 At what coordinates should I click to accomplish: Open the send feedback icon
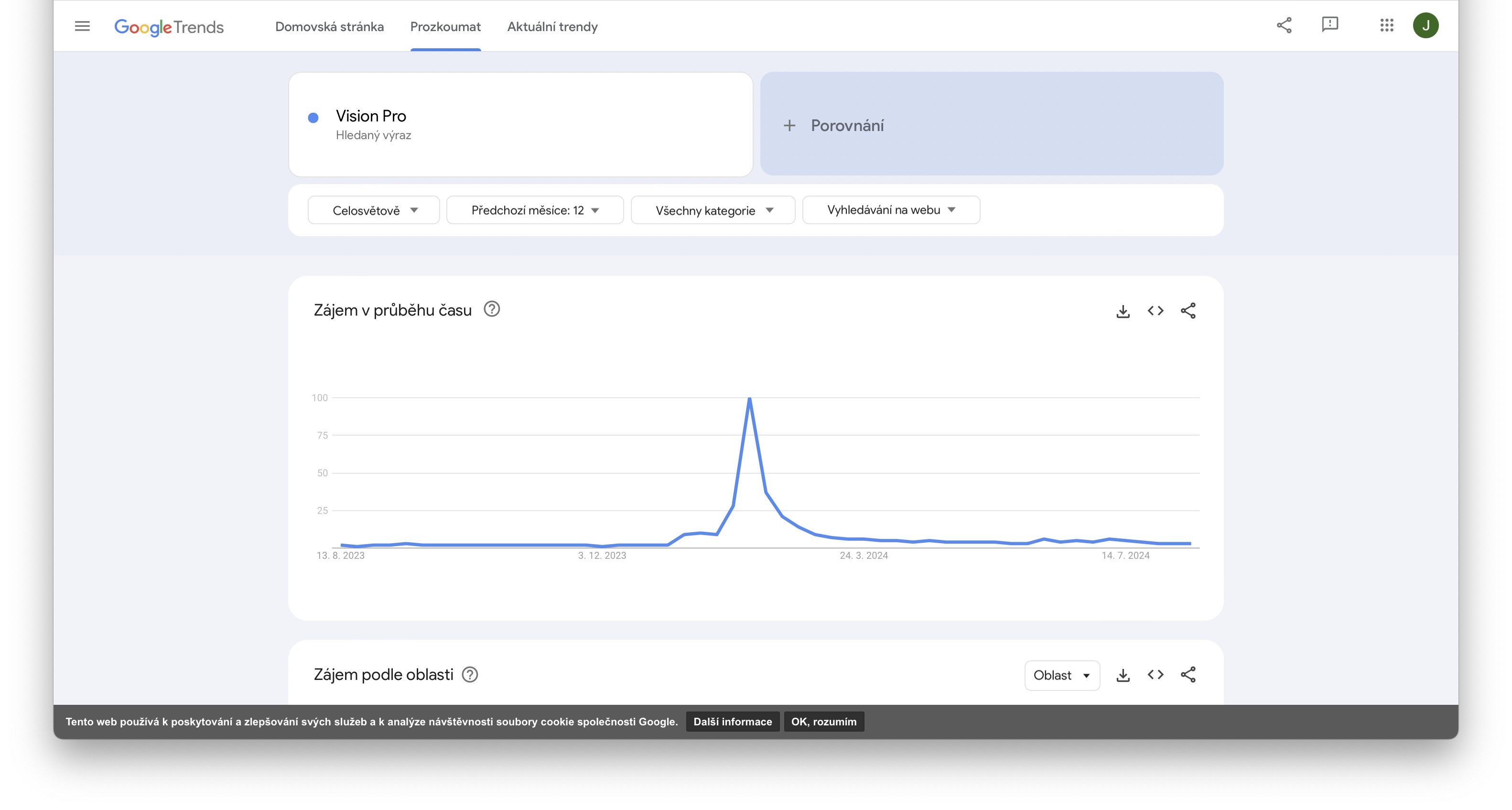[1329, 25]
